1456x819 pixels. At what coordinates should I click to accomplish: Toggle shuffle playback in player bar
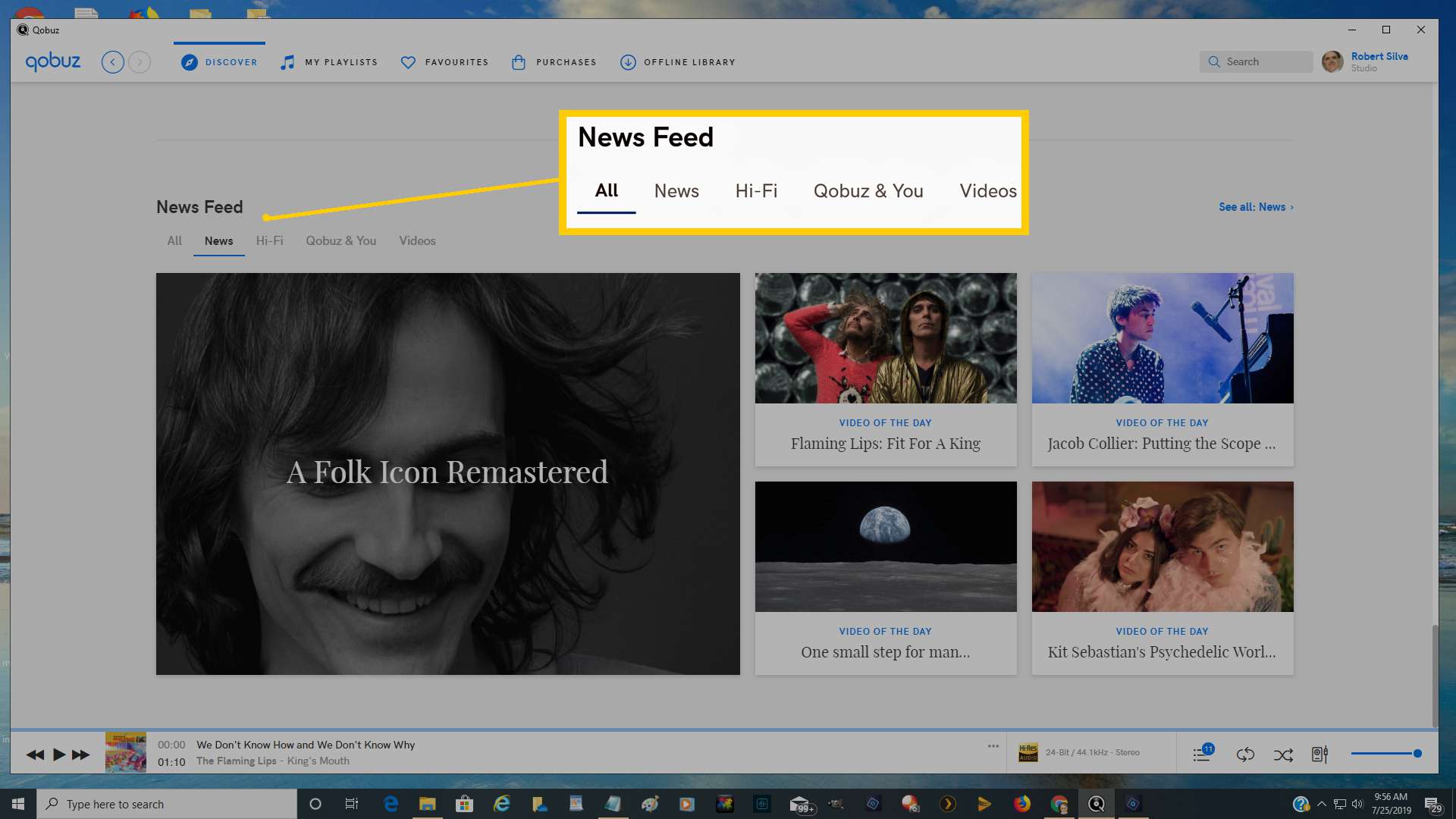click(x=1283, y=754)
